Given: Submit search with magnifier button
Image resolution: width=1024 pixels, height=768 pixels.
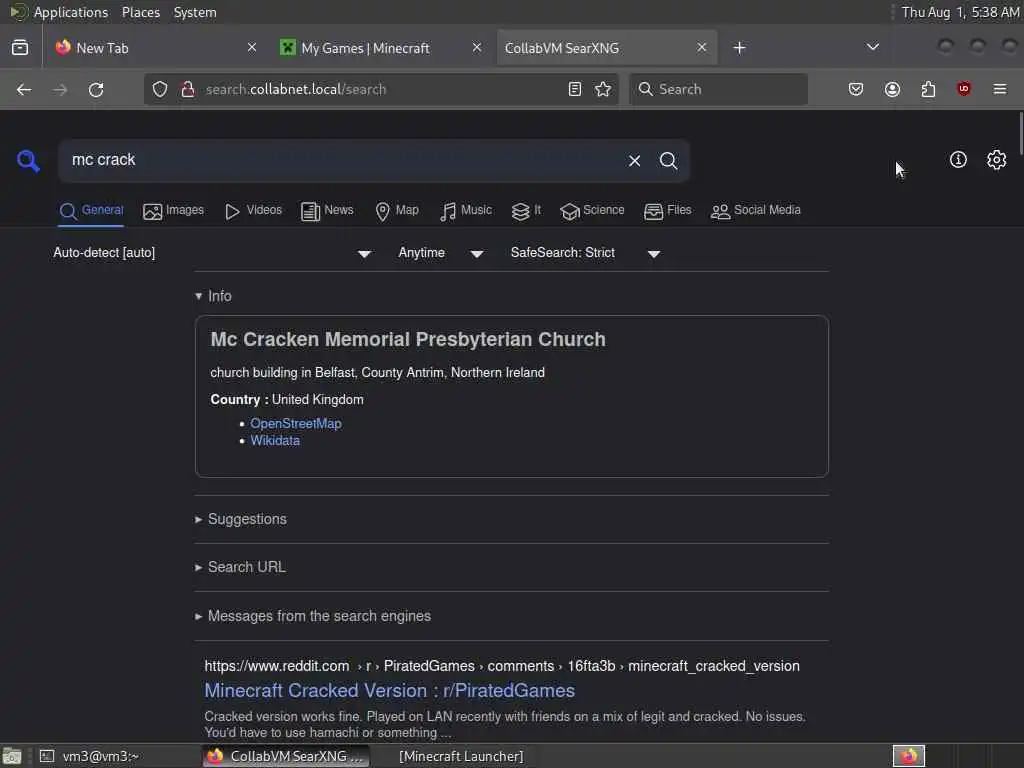Looking at the screenshot, I should point(668,161).
